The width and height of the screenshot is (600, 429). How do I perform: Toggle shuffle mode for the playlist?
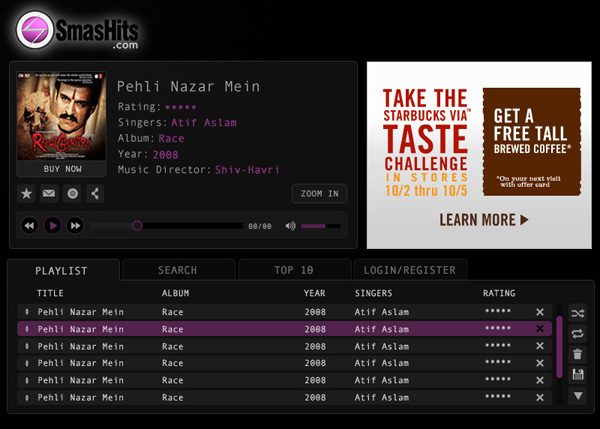(577, 313)
